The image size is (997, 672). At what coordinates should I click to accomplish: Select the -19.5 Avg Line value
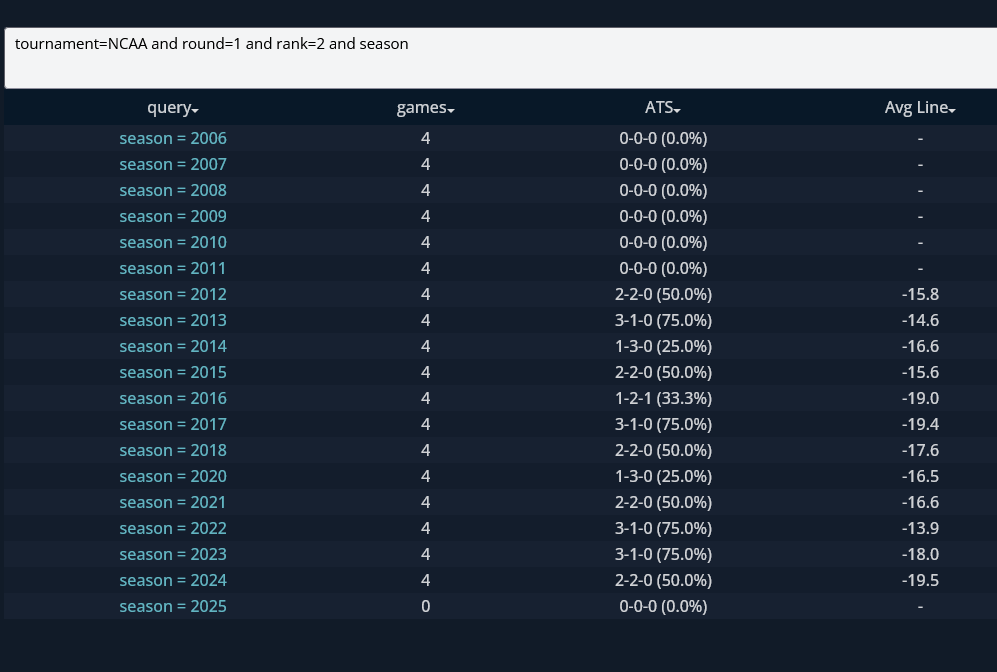click(x=920, y=581)
